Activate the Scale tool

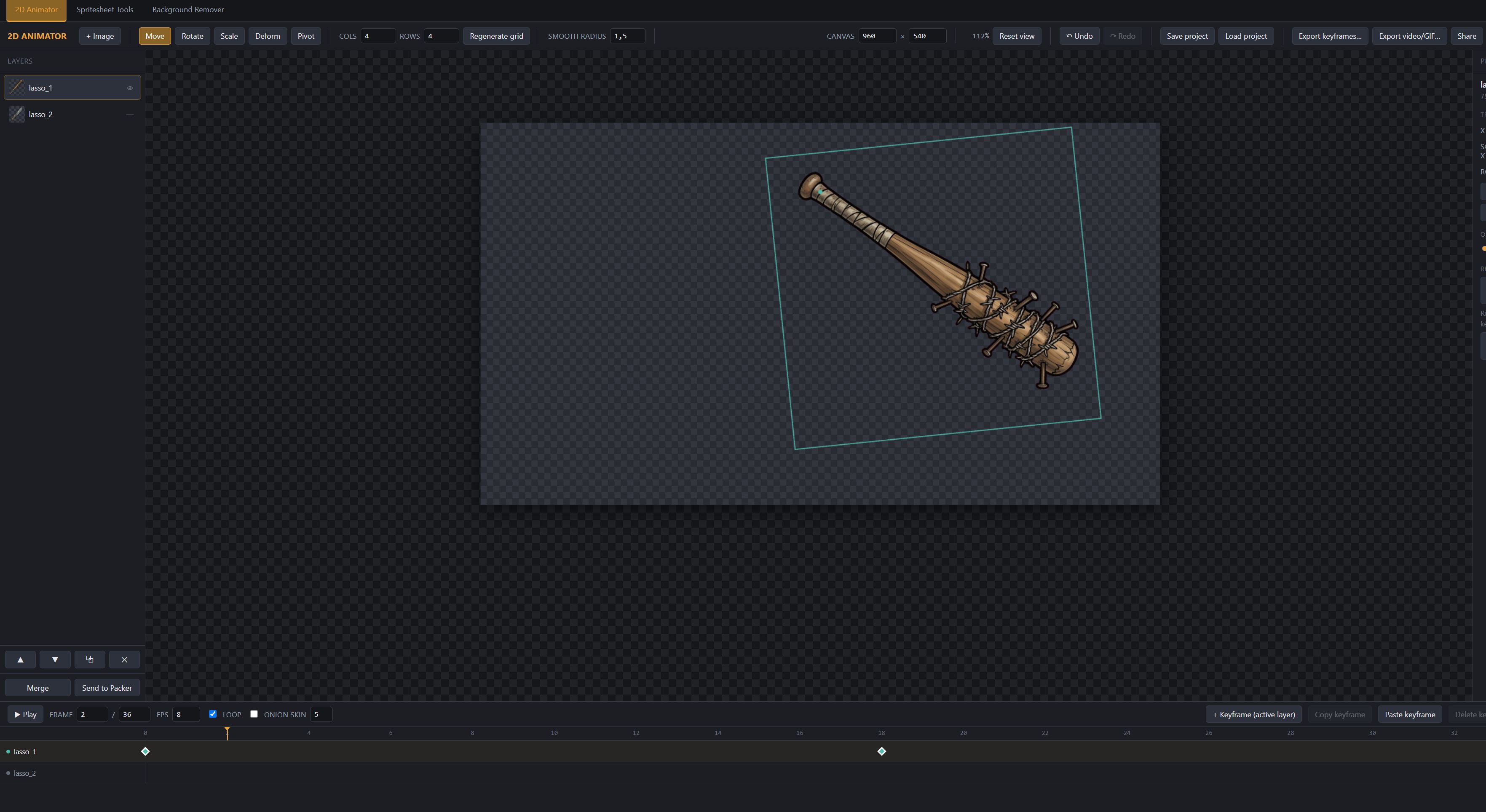click(x=229, y=36)
